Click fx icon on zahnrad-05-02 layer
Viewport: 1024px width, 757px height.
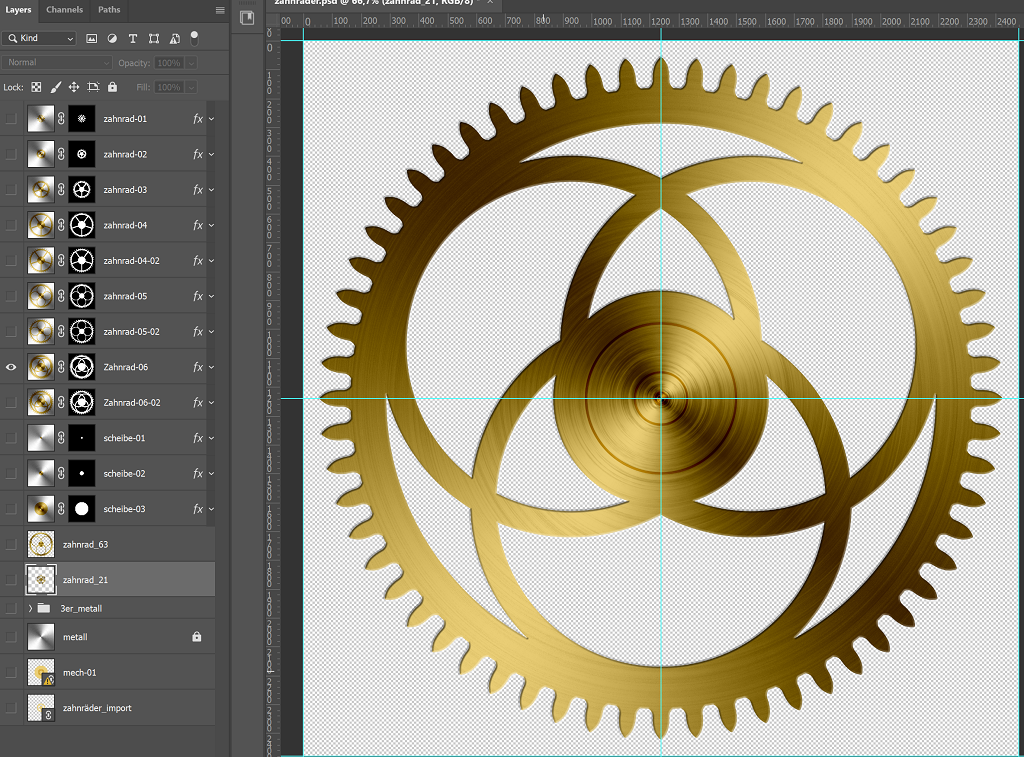click(198, 332)
